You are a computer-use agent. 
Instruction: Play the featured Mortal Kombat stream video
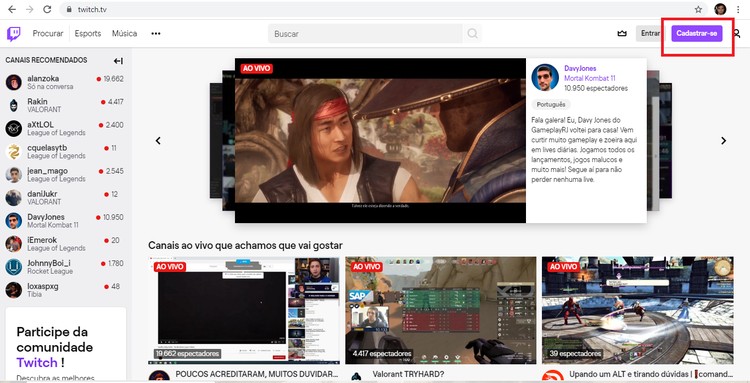(x=380, y=141)
